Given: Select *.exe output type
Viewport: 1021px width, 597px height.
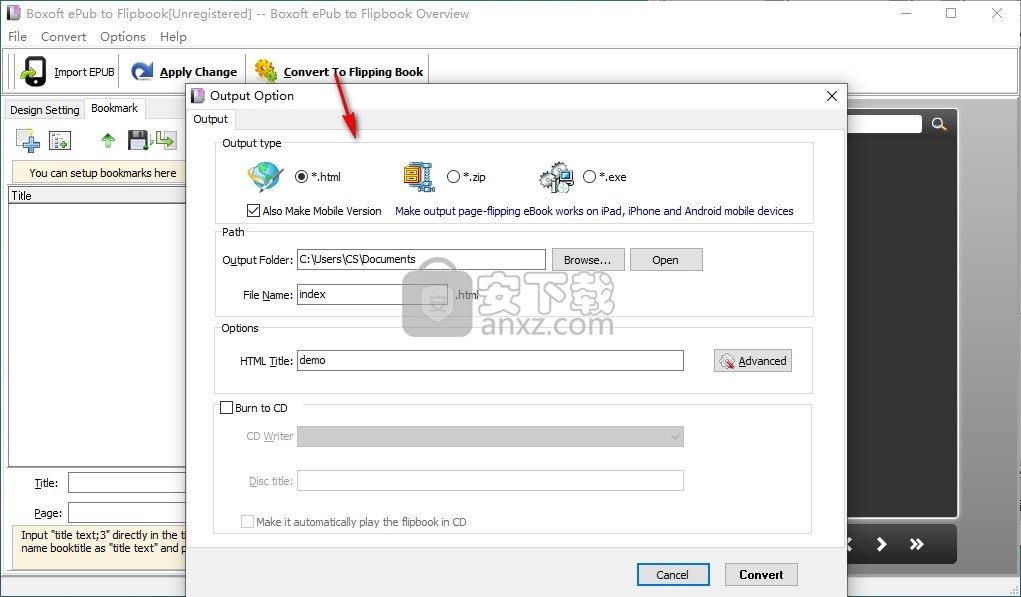Looking at the screenshot, I should [x=589, y=176].
